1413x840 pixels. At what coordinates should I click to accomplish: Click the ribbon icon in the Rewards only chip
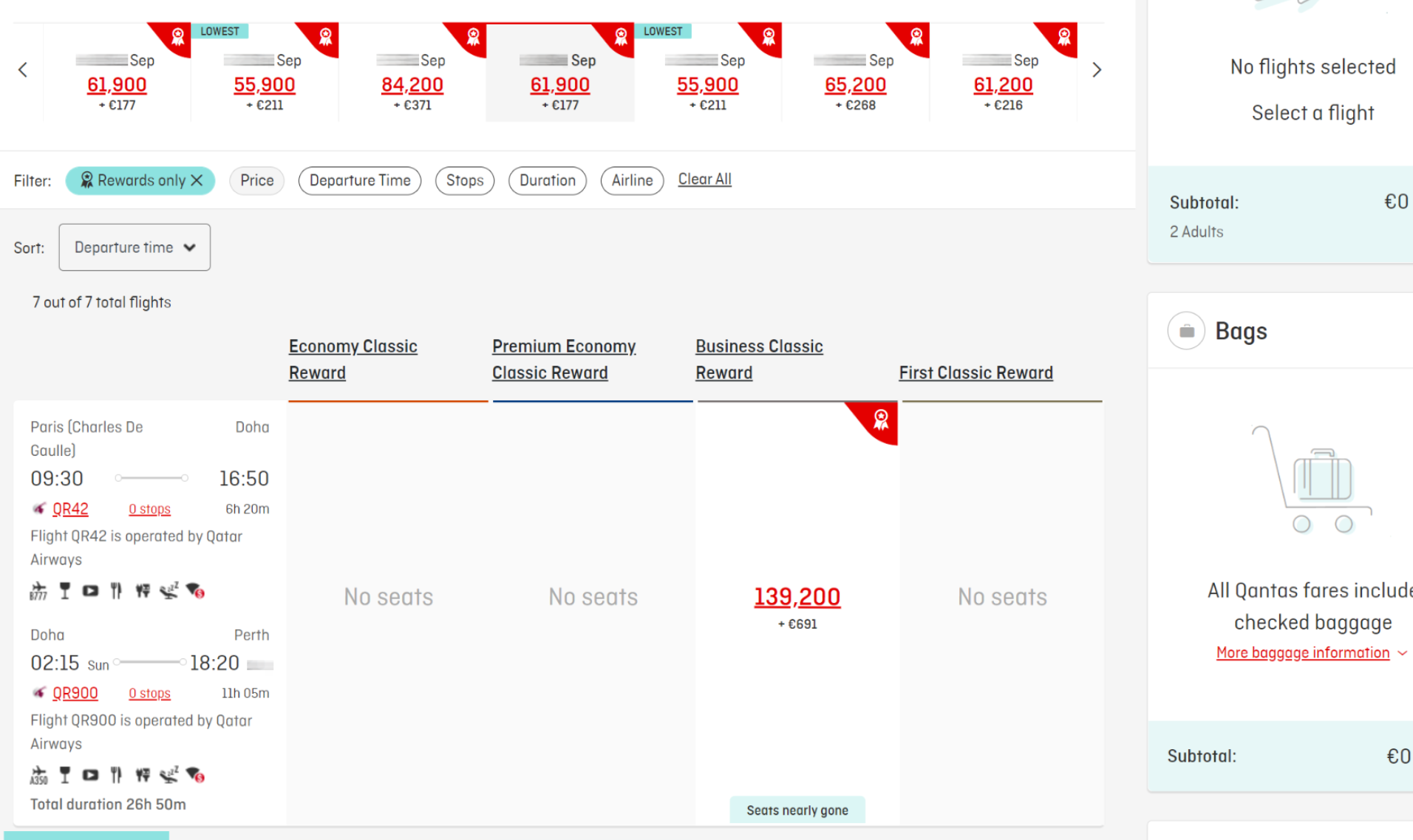click(x=86, y=180)
